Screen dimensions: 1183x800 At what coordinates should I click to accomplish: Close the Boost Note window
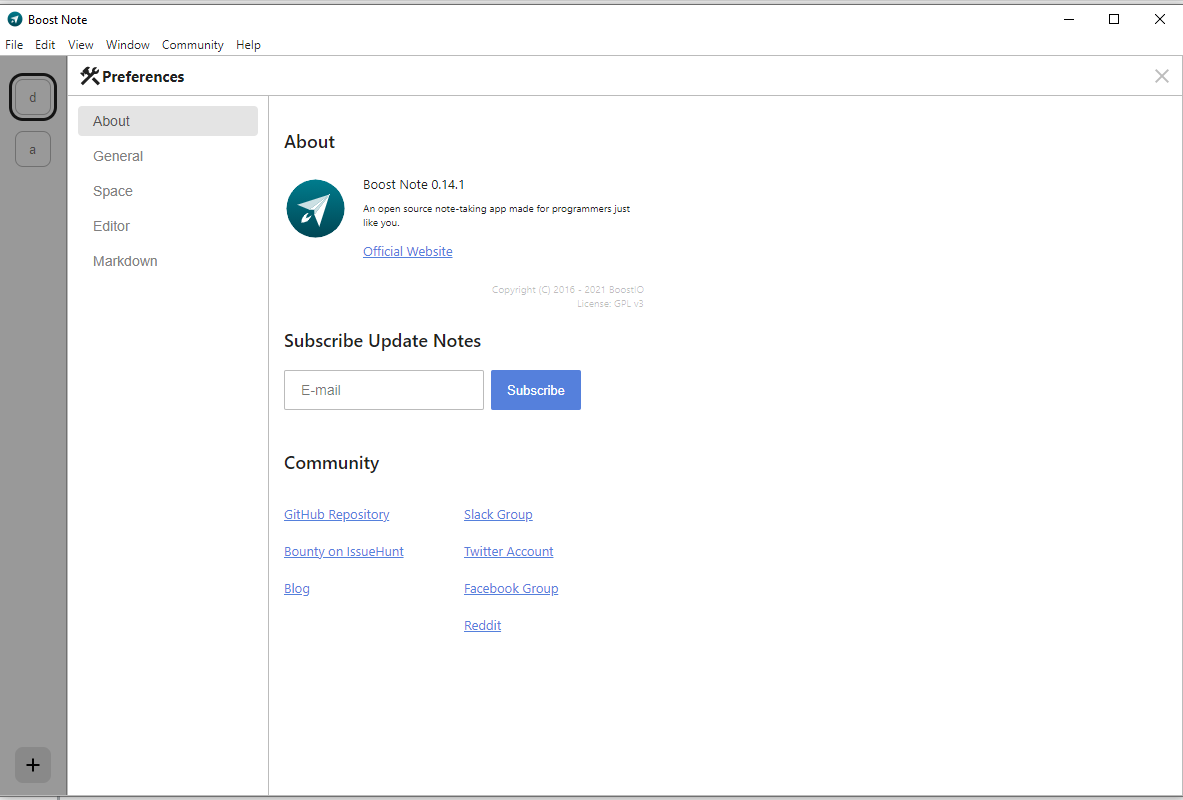[x=1160, y=20]
